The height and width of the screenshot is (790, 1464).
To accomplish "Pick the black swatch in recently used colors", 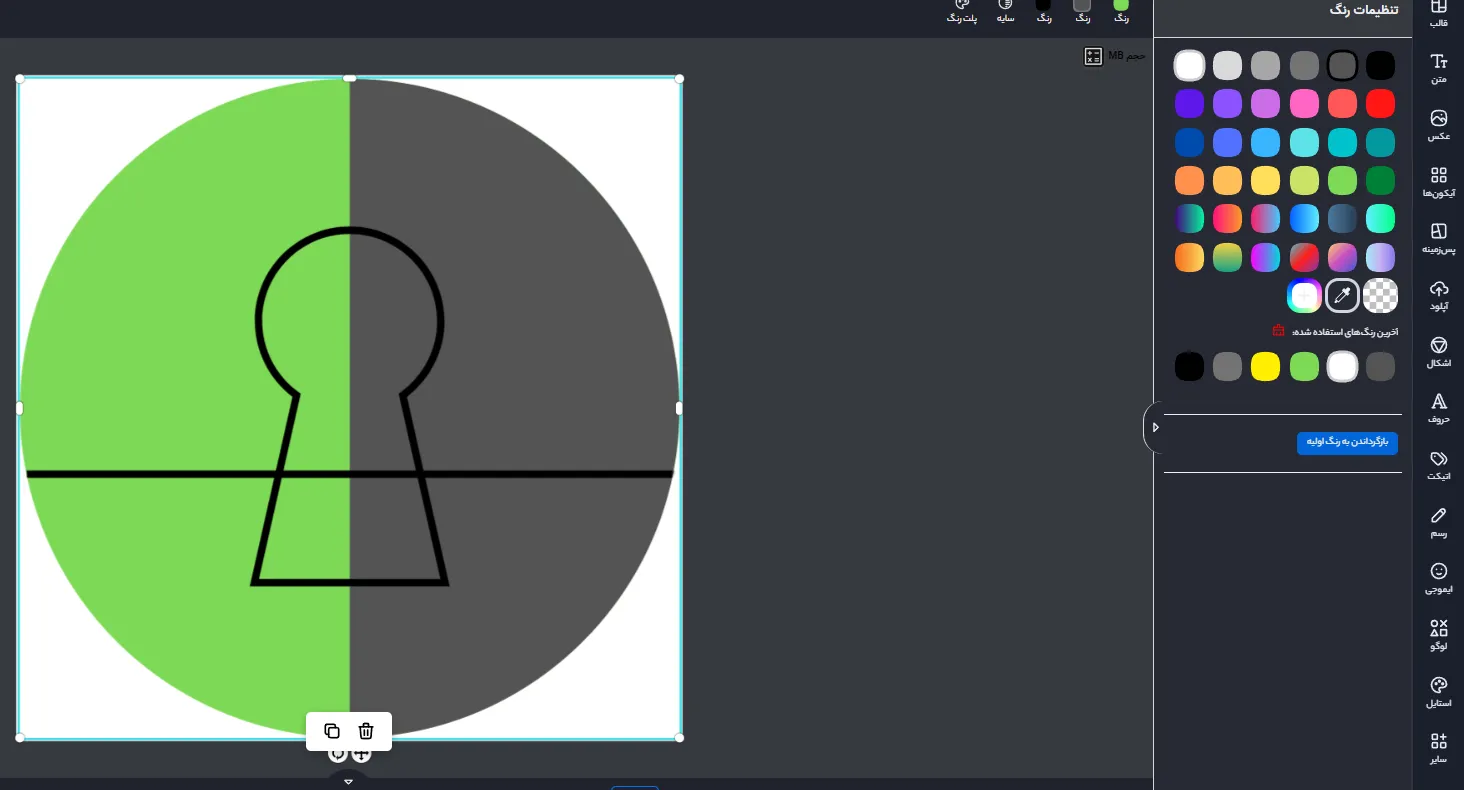I will click(x=1189, y=366).
